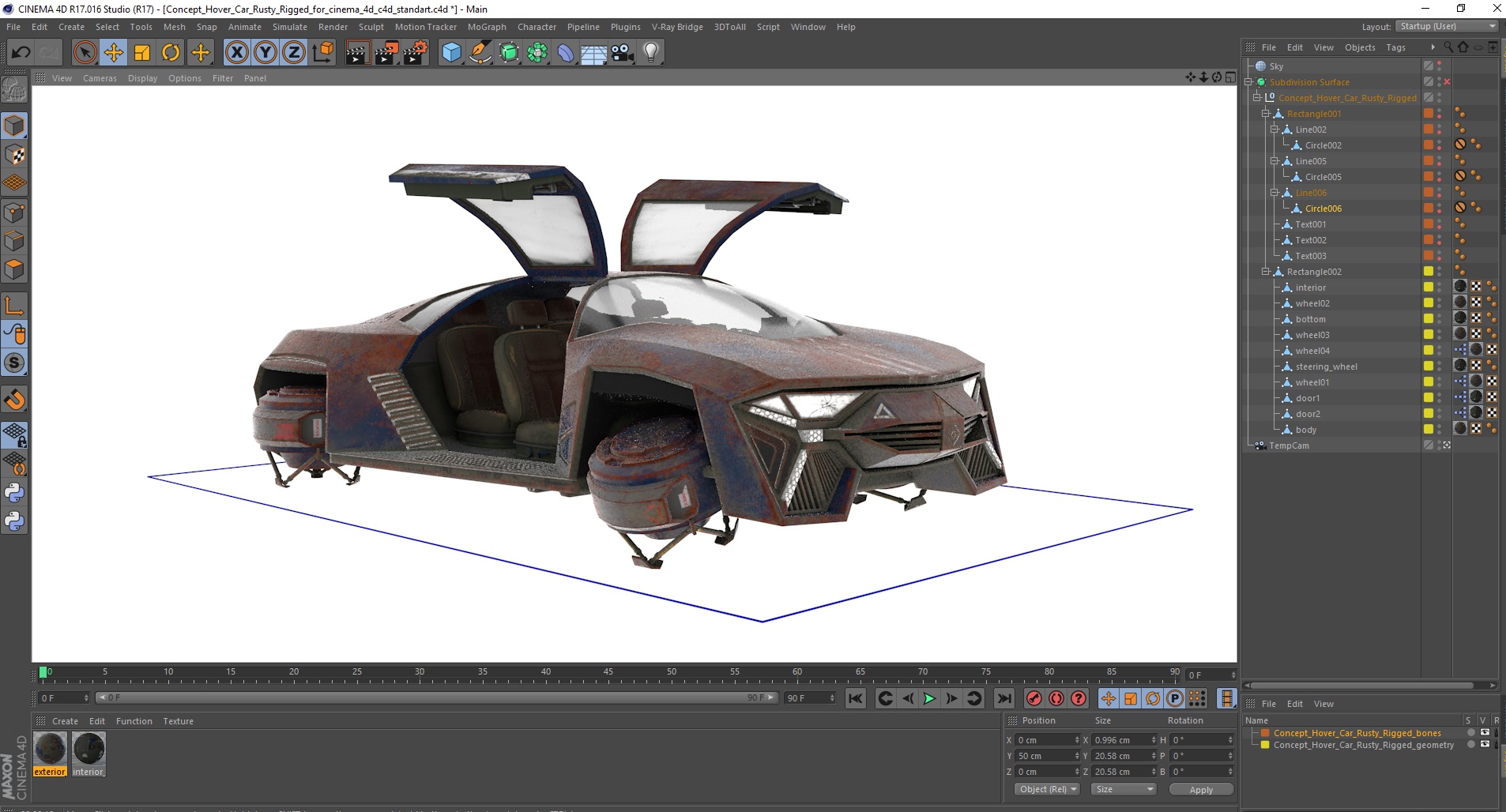1506x812 pixels.
Task: Select Polygons mode in left toolbar
Action: (14, 269)
